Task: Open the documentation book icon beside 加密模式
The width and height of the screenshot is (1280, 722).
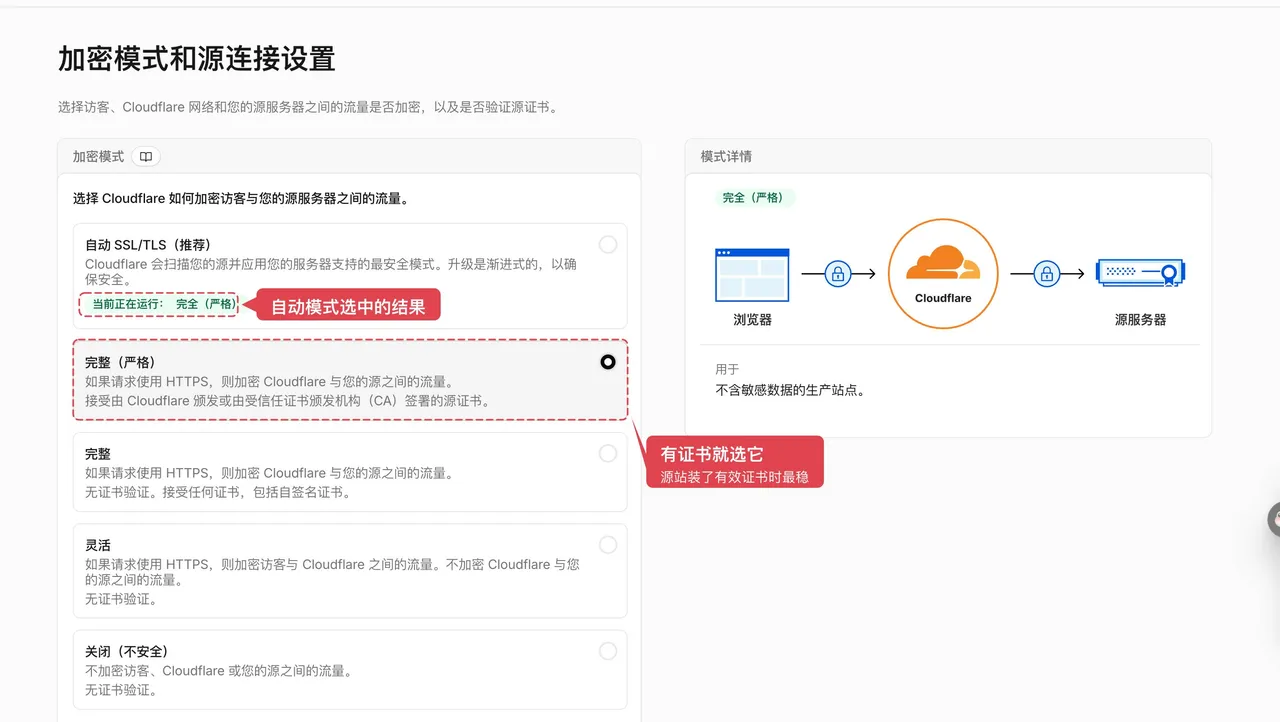Action: [x=146, y=157]
